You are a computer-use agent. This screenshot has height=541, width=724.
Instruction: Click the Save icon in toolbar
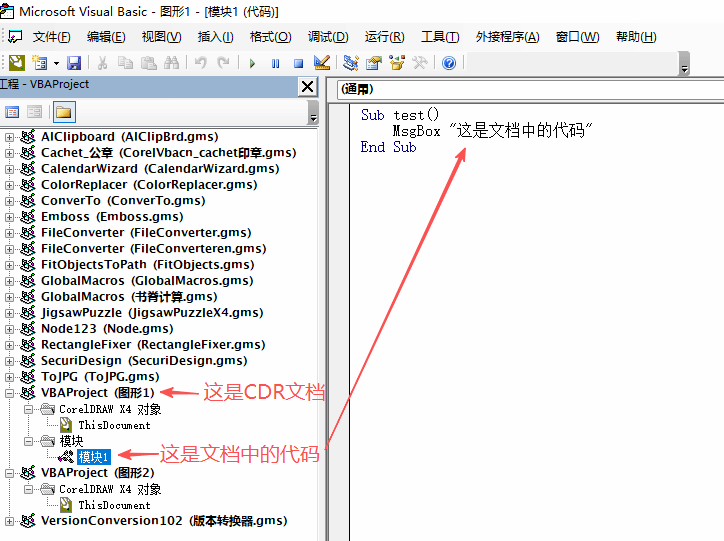pos(74,63)
